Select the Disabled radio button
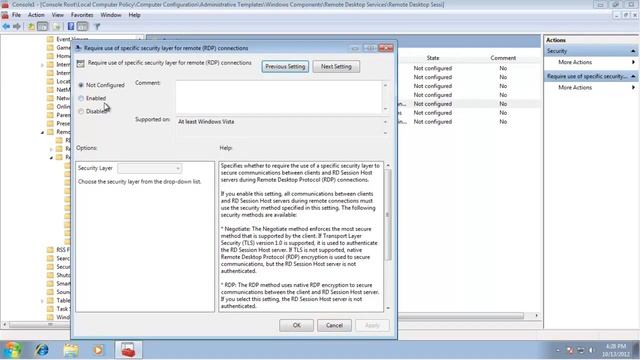 point(81,111)
